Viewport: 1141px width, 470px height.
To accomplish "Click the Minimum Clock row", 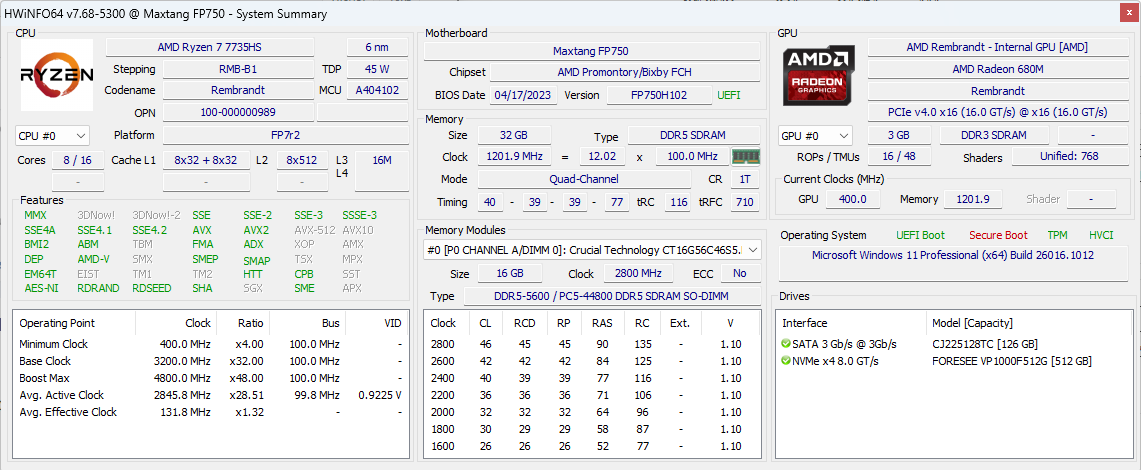I will tap(210, 344).
